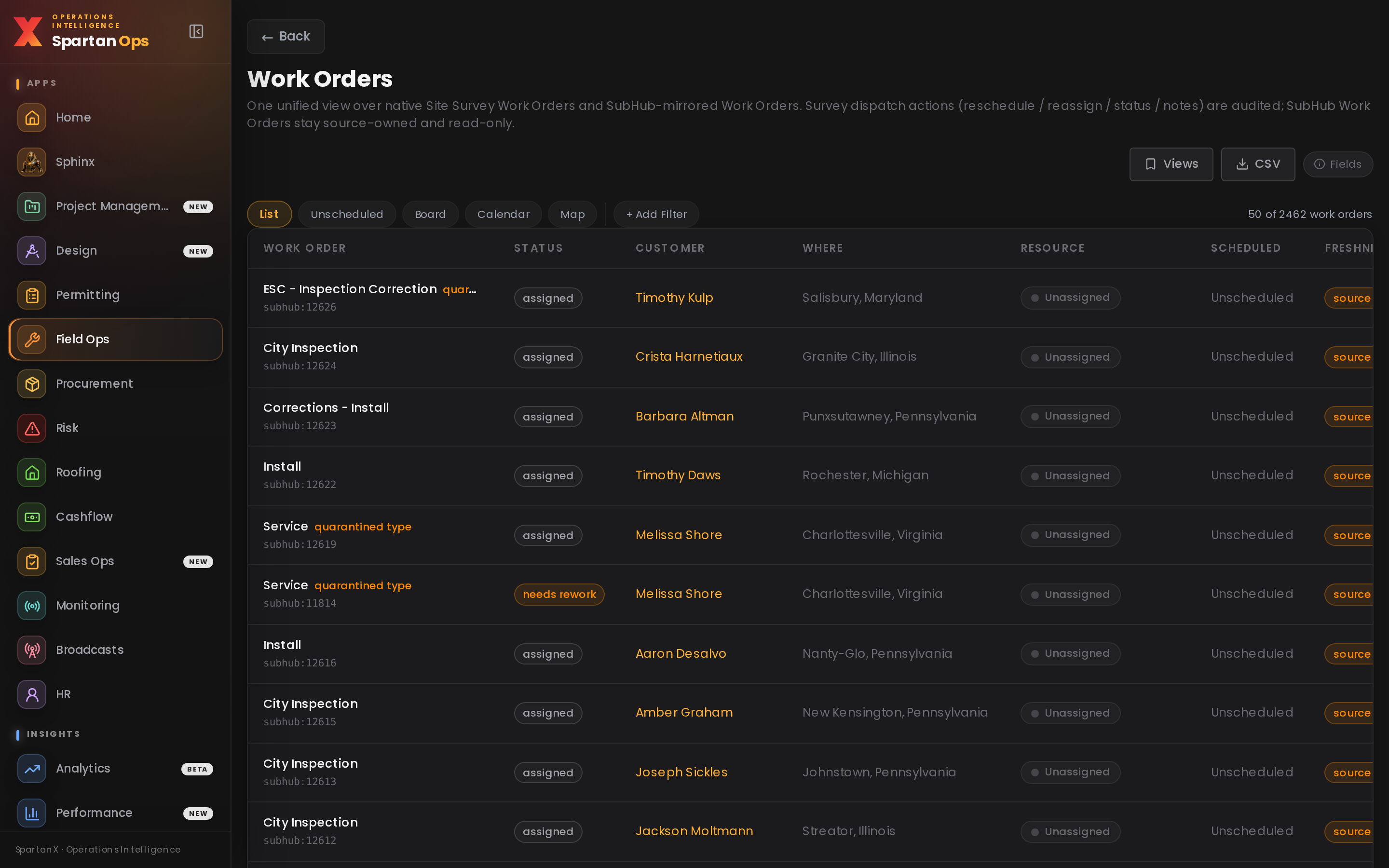Open Permitting clipboard icon
Screen dimensions: 1389x868
(x=32, y=295)
